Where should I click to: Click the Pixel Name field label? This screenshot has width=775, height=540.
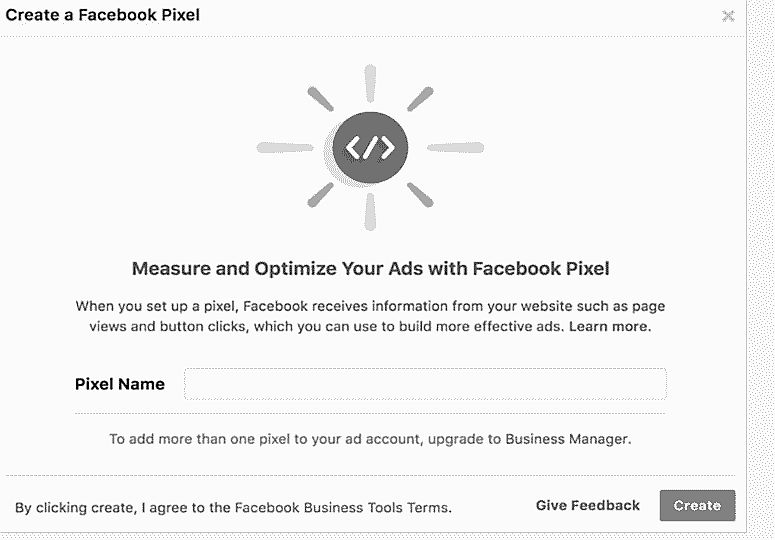(120, 384)
